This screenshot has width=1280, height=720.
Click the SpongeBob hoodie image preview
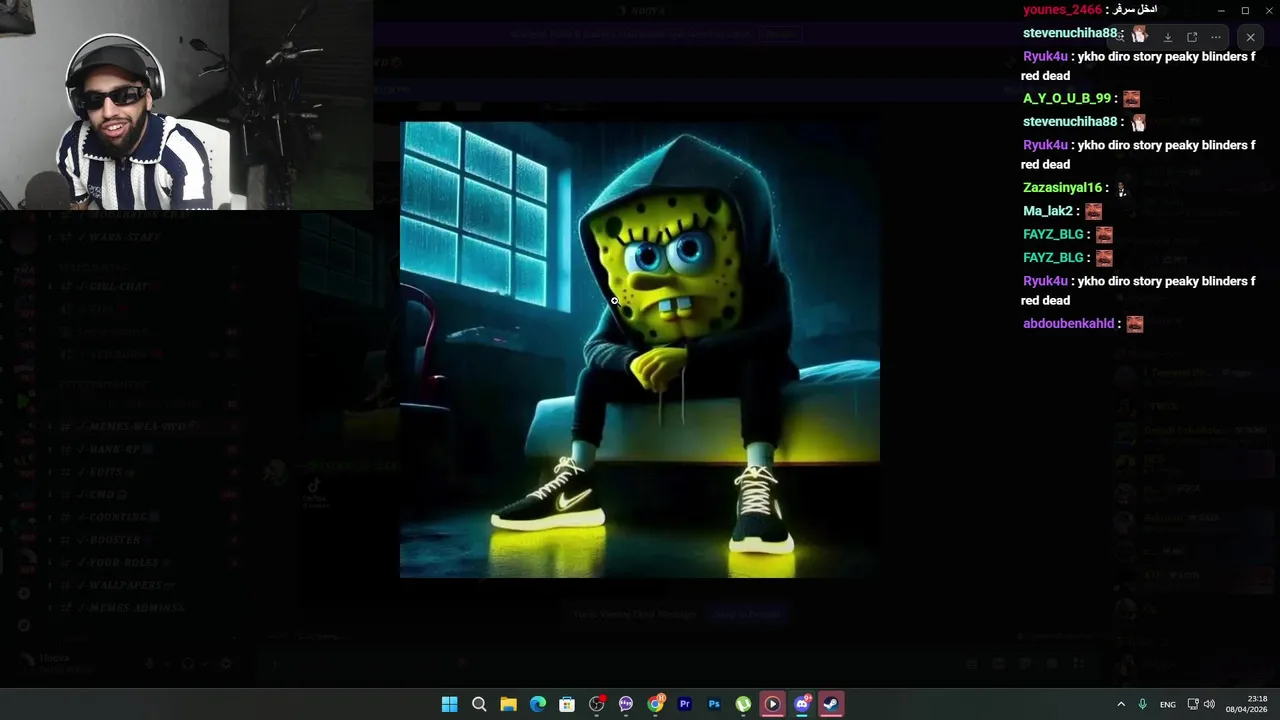(x=640, y=350)
